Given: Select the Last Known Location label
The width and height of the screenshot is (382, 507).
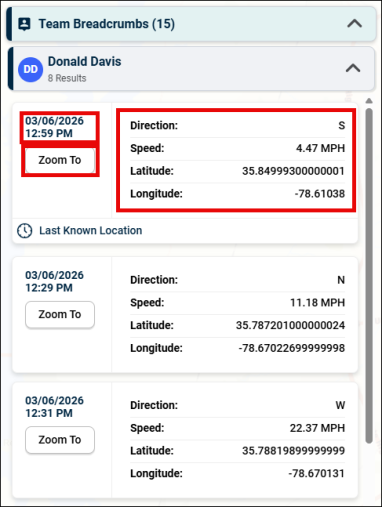Looking at the screenshot, I should click(x=91, y=231).
